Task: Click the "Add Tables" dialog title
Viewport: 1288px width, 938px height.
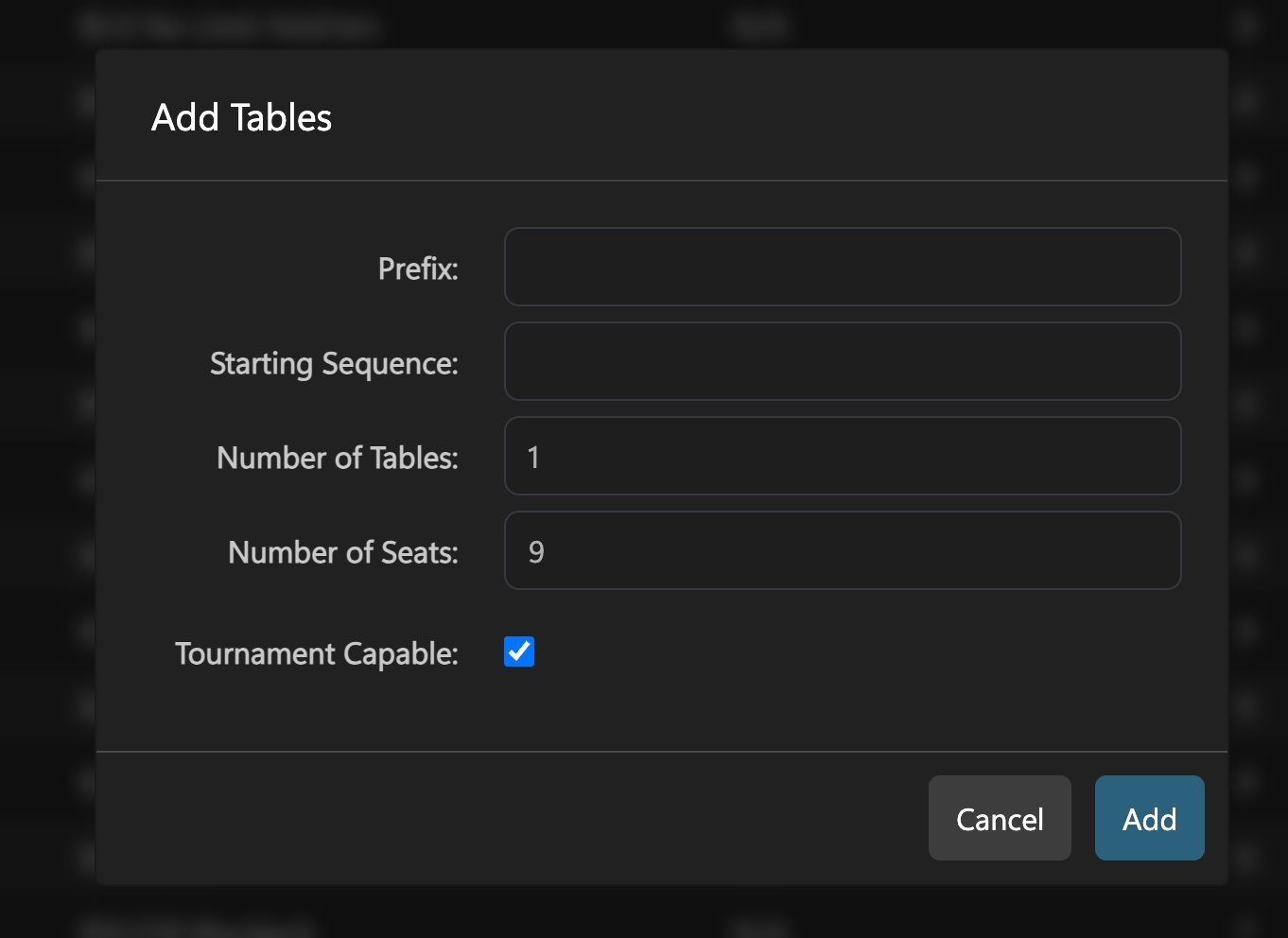Action: [x=241, y=117]
